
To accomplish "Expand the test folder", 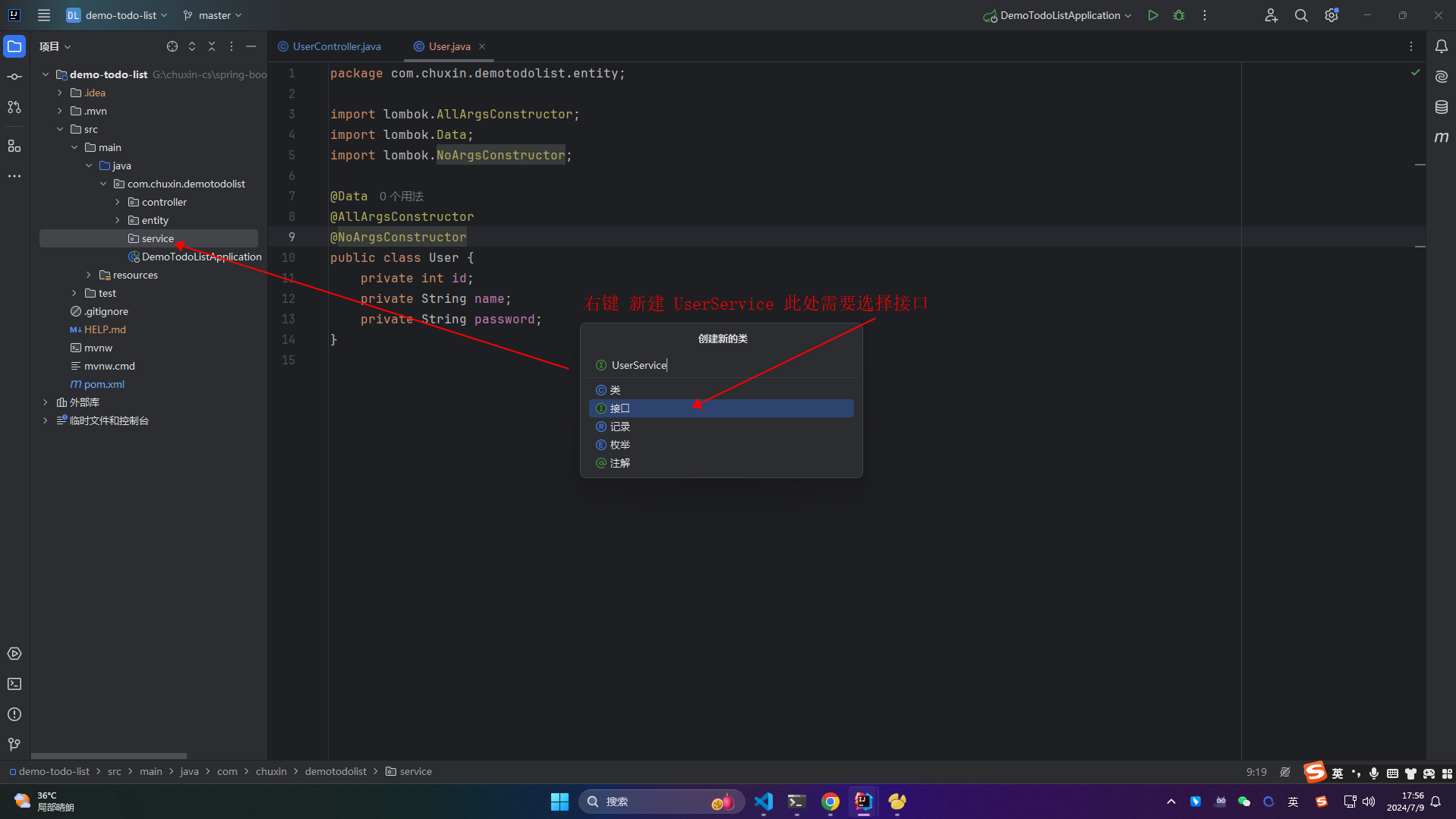I will (74, 293).
